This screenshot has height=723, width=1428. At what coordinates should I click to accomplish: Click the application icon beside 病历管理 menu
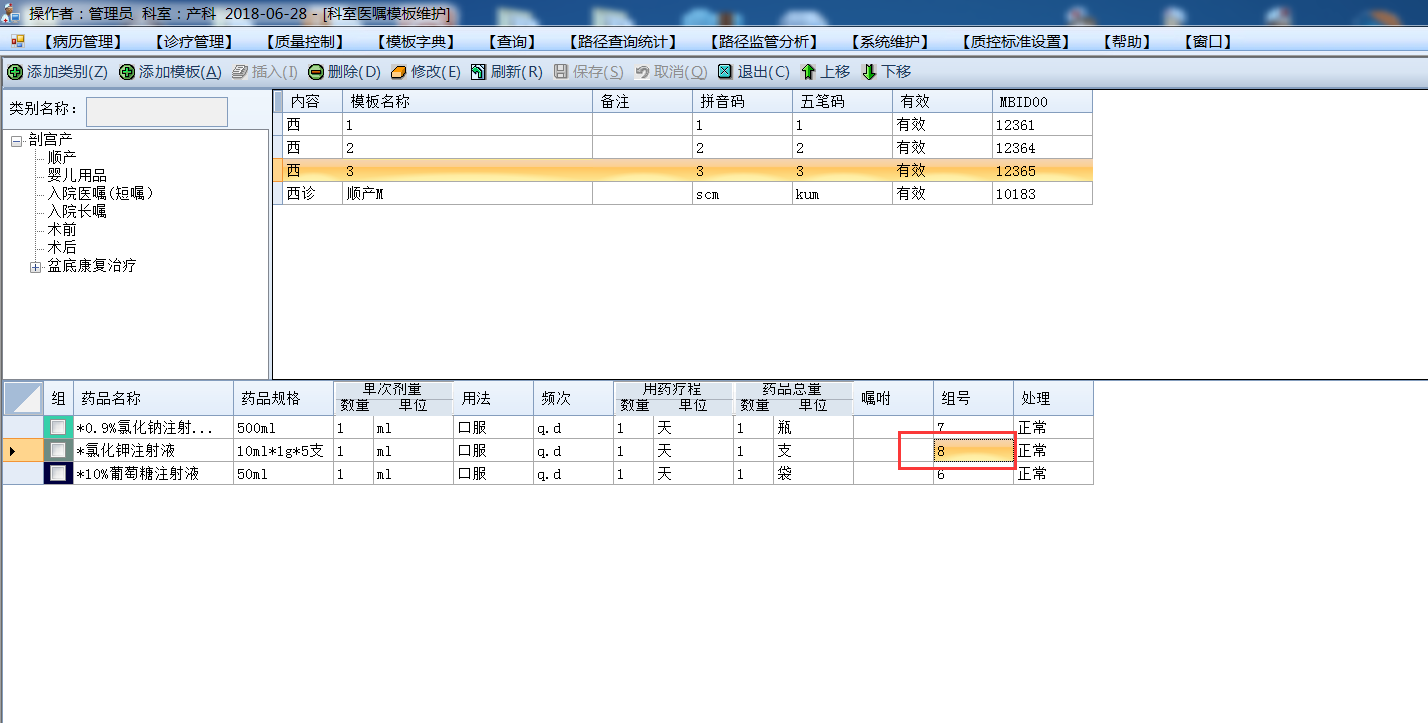[x=17, y=41]
